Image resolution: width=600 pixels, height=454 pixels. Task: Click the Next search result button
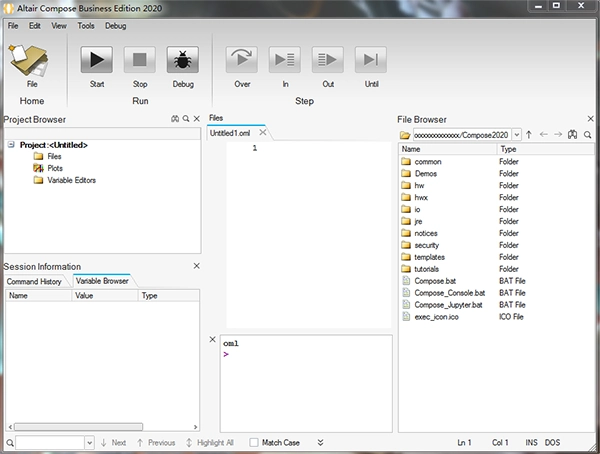[x=114, y=443]
